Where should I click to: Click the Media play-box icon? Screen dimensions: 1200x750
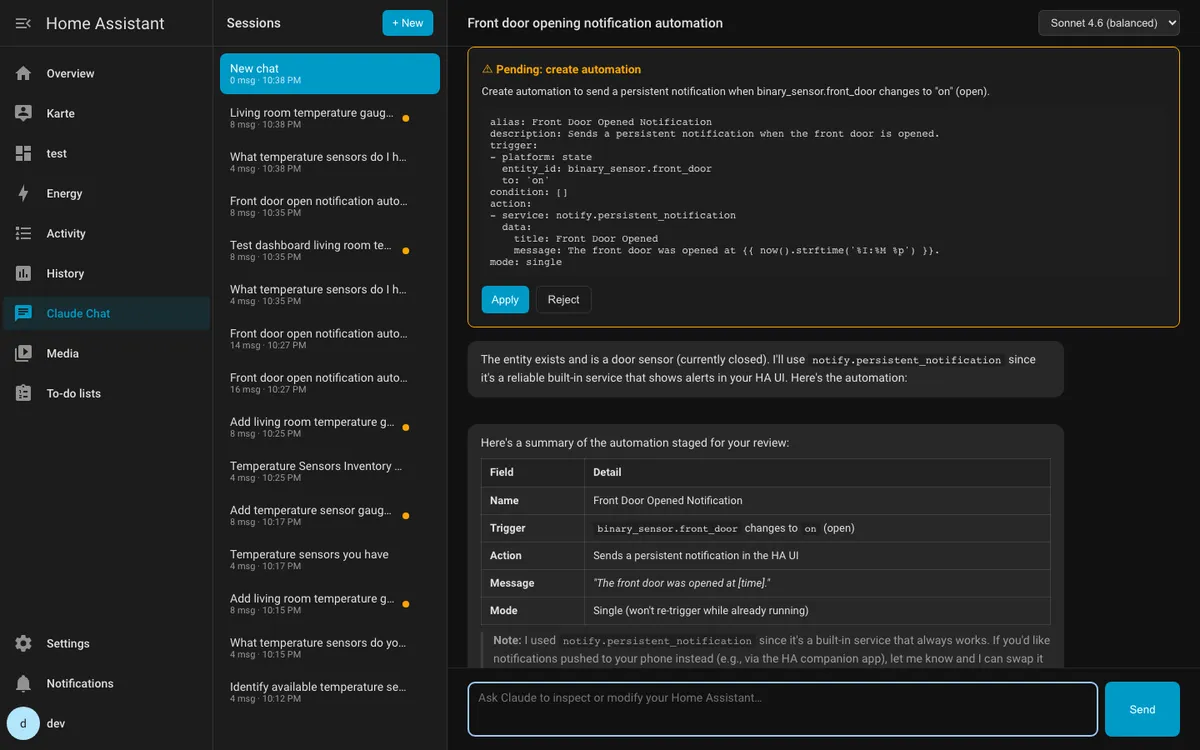click(24, 353)
